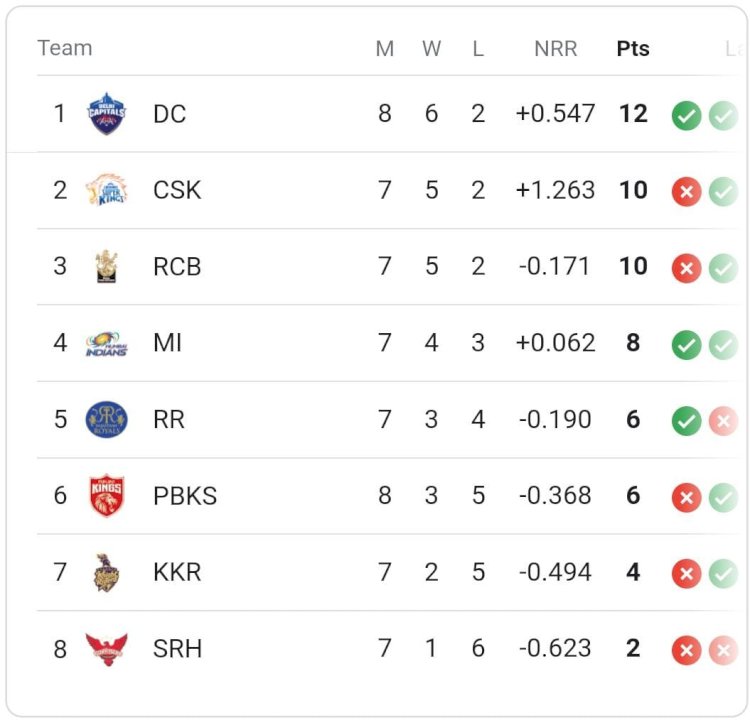Select RR's latest green result badge
750x720 pixels.
[x=686, y=421]
